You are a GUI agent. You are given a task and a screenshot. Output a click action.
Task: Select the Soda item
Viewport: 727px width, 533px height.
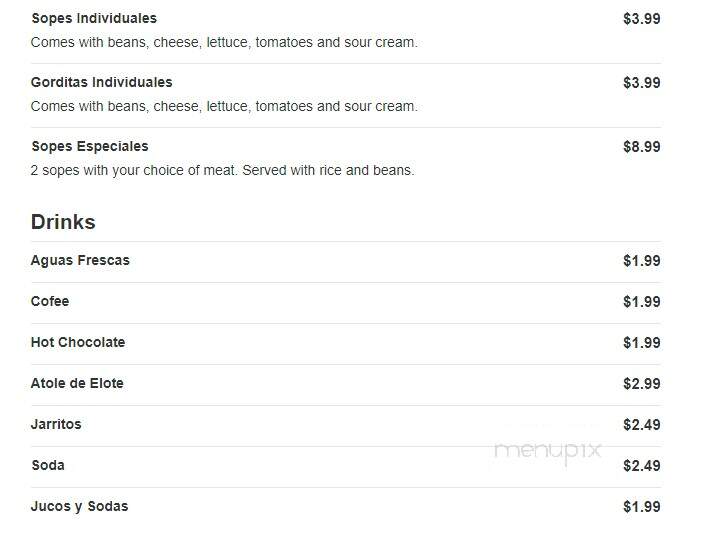(48, 465)
